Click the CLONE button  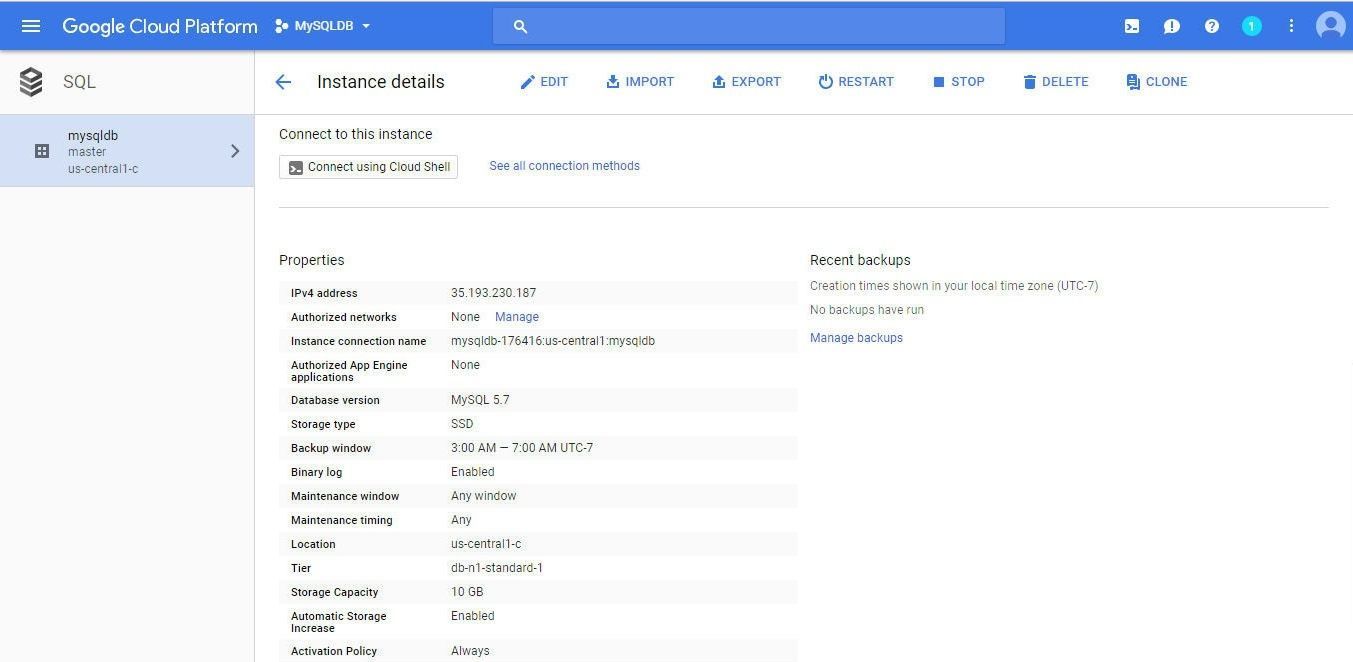point(1156,82)
